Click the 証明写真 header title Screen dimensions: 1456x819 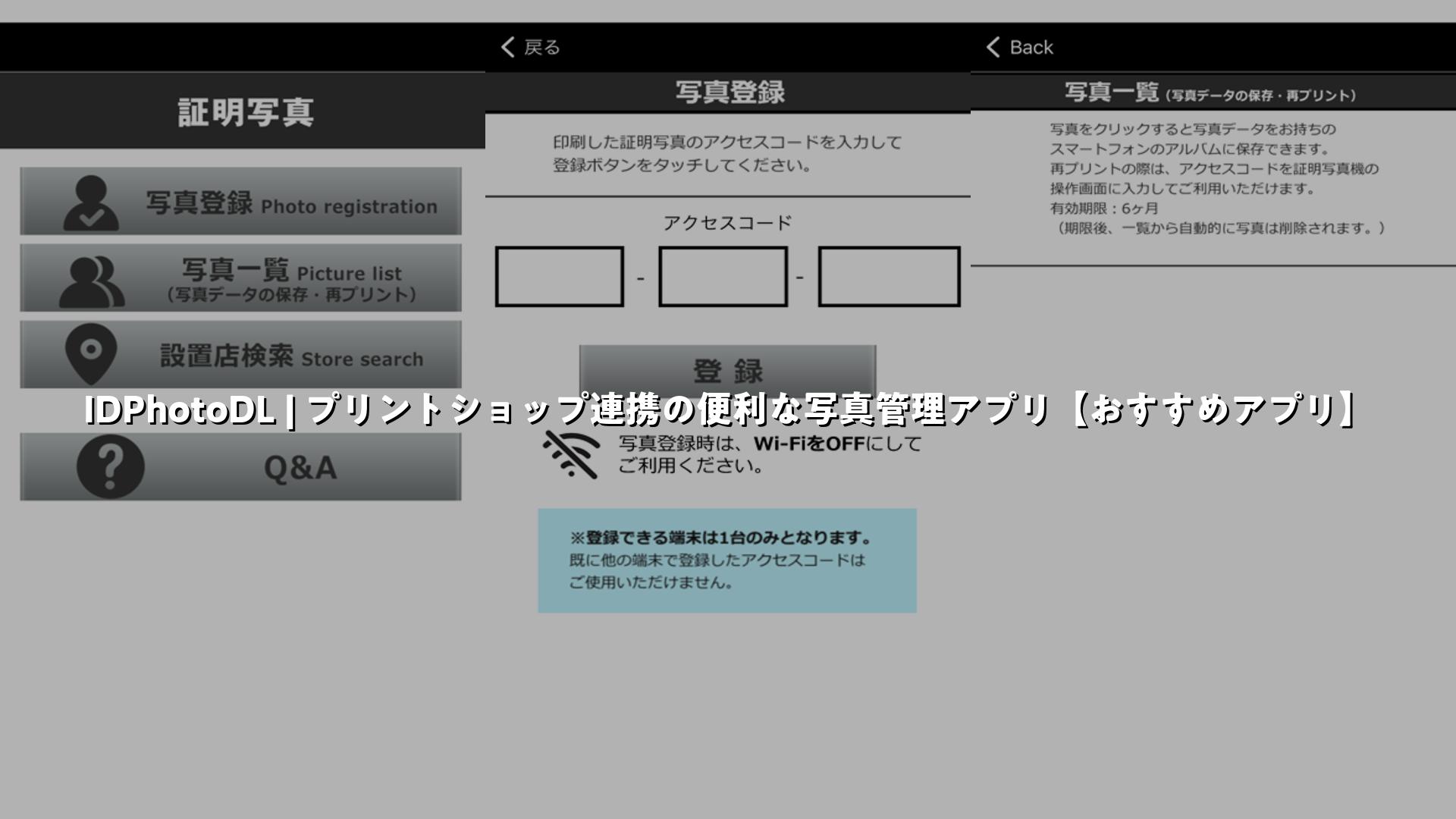click(246, 112)
